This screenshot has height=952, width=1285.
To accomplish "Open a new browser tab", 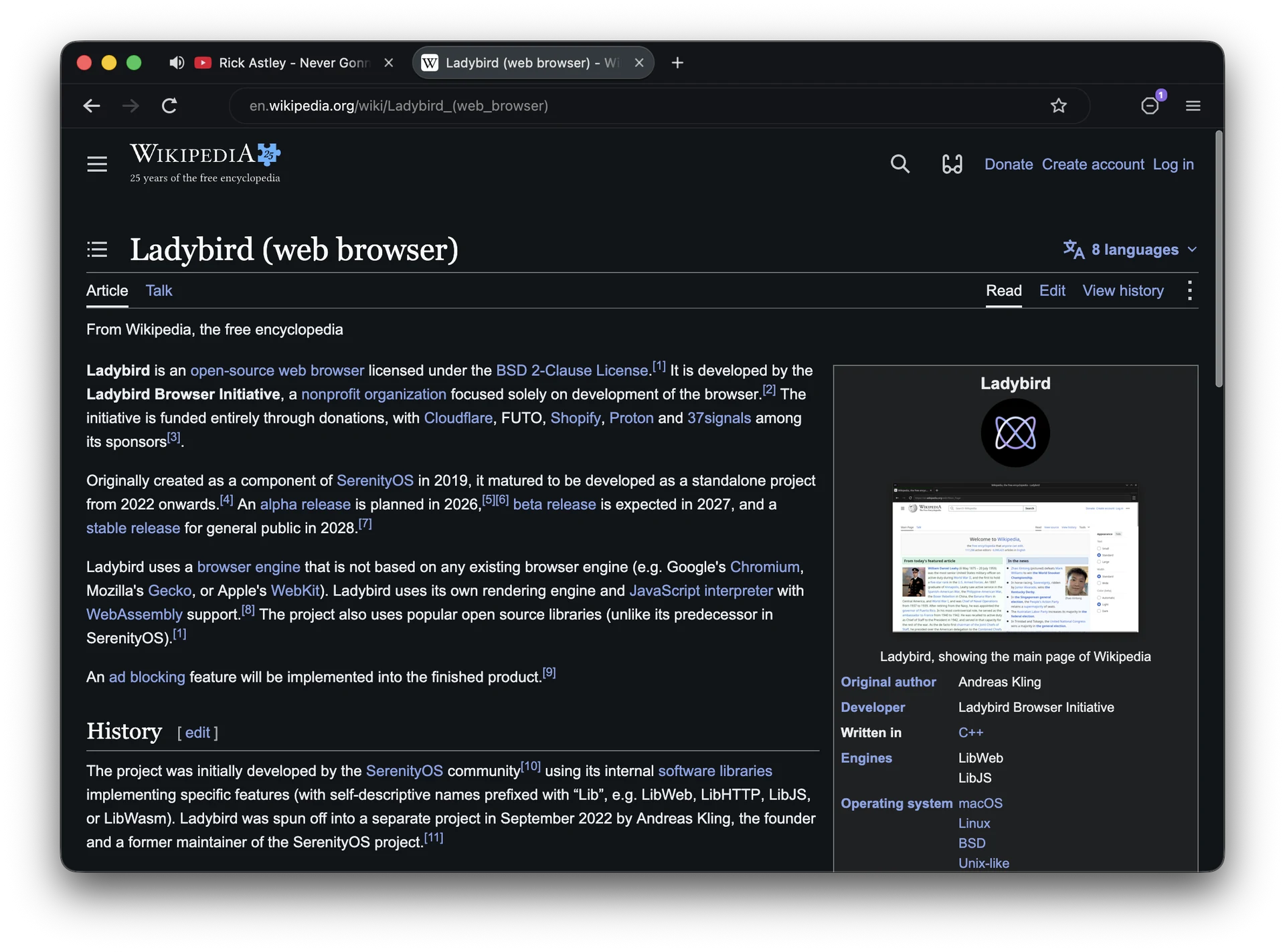I will [677, 63].
